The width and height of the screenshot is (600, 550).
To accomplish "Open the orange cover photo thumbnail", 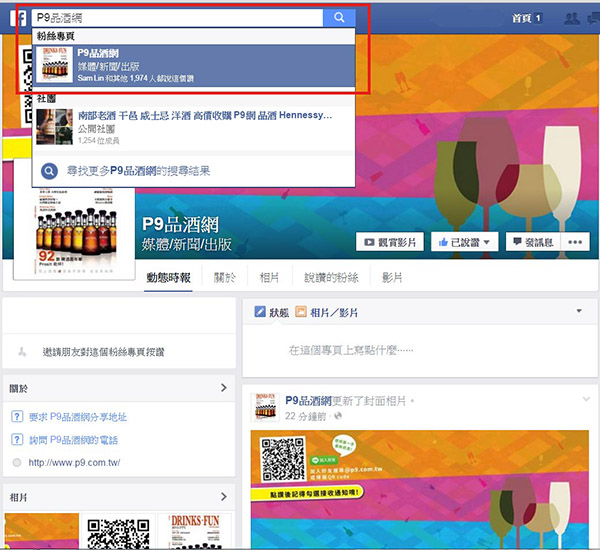I will coord(42,531).
